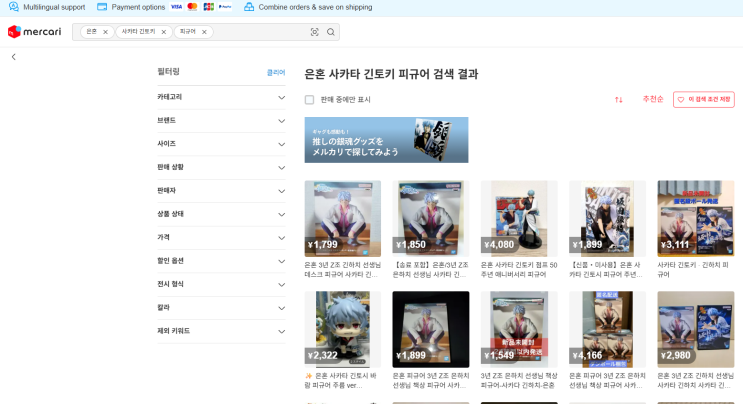Remove the 은혼 search tag
This screenshot has width=743, height=404.
point(105,32)
